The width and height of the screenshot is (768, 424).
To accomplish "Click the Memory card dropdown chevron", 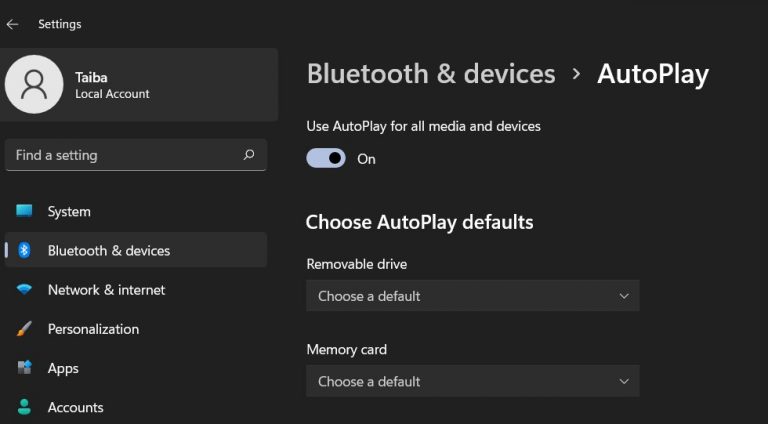I will [x=624, y=381].
